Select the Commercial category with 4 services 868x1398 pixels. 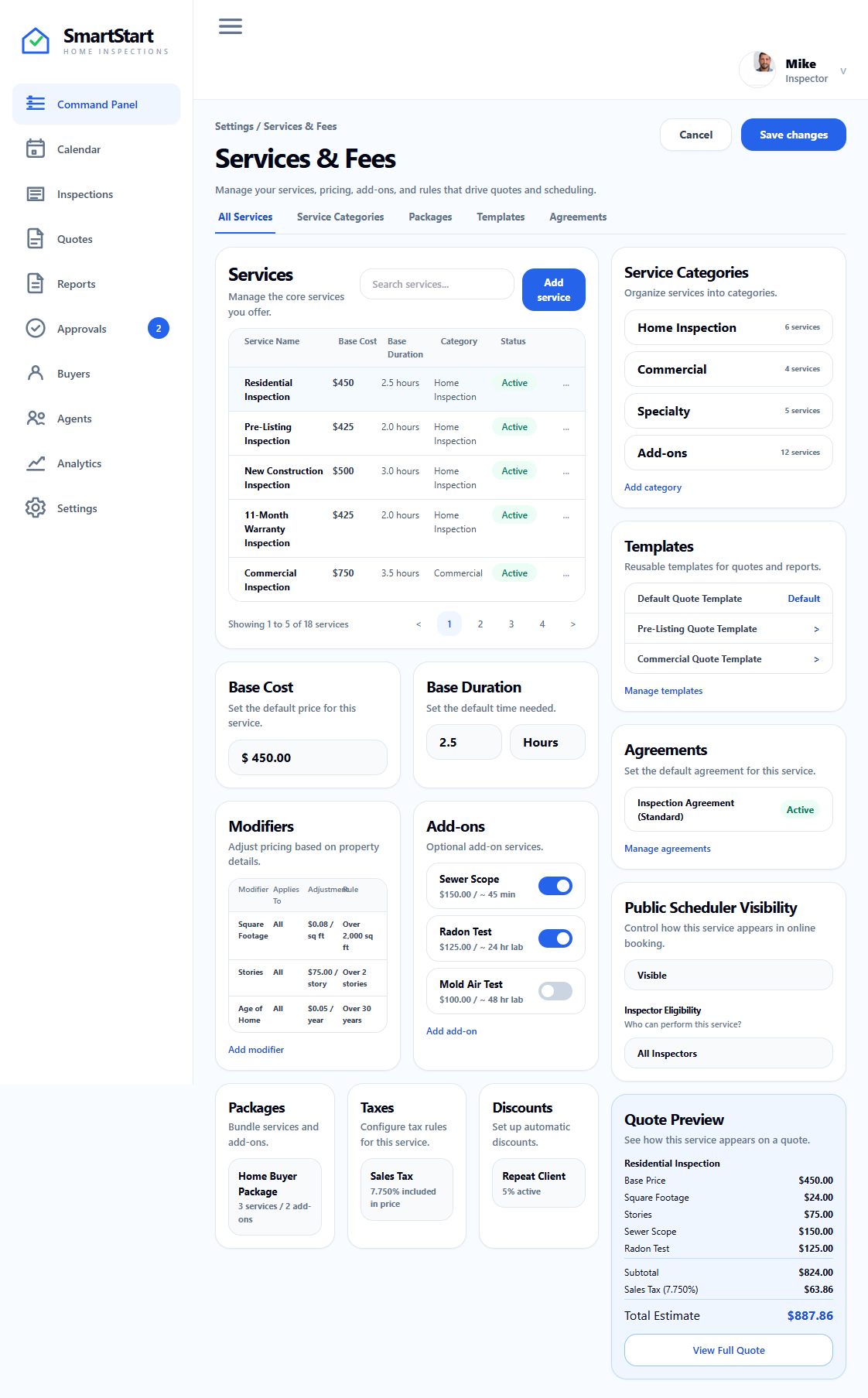point(729,369)
